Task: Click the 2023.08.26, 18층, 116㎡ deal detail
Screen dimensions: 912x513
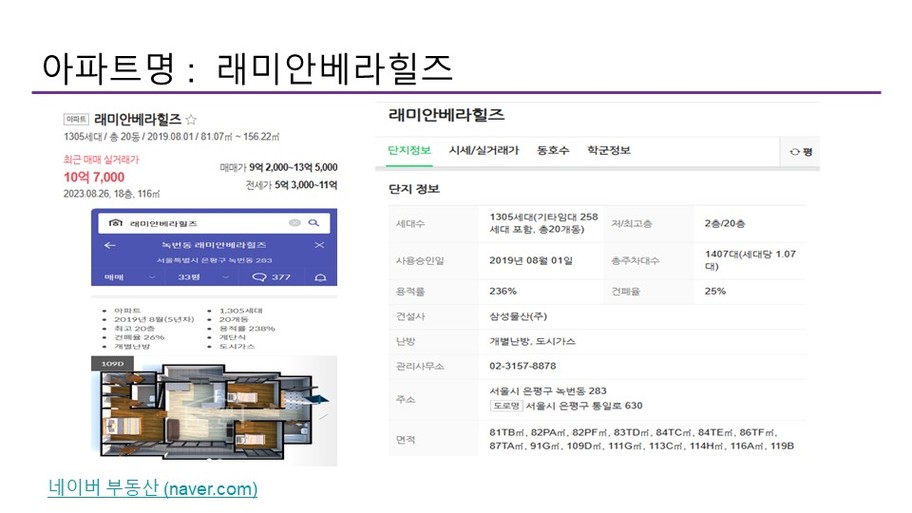Action: coord(112,194)
